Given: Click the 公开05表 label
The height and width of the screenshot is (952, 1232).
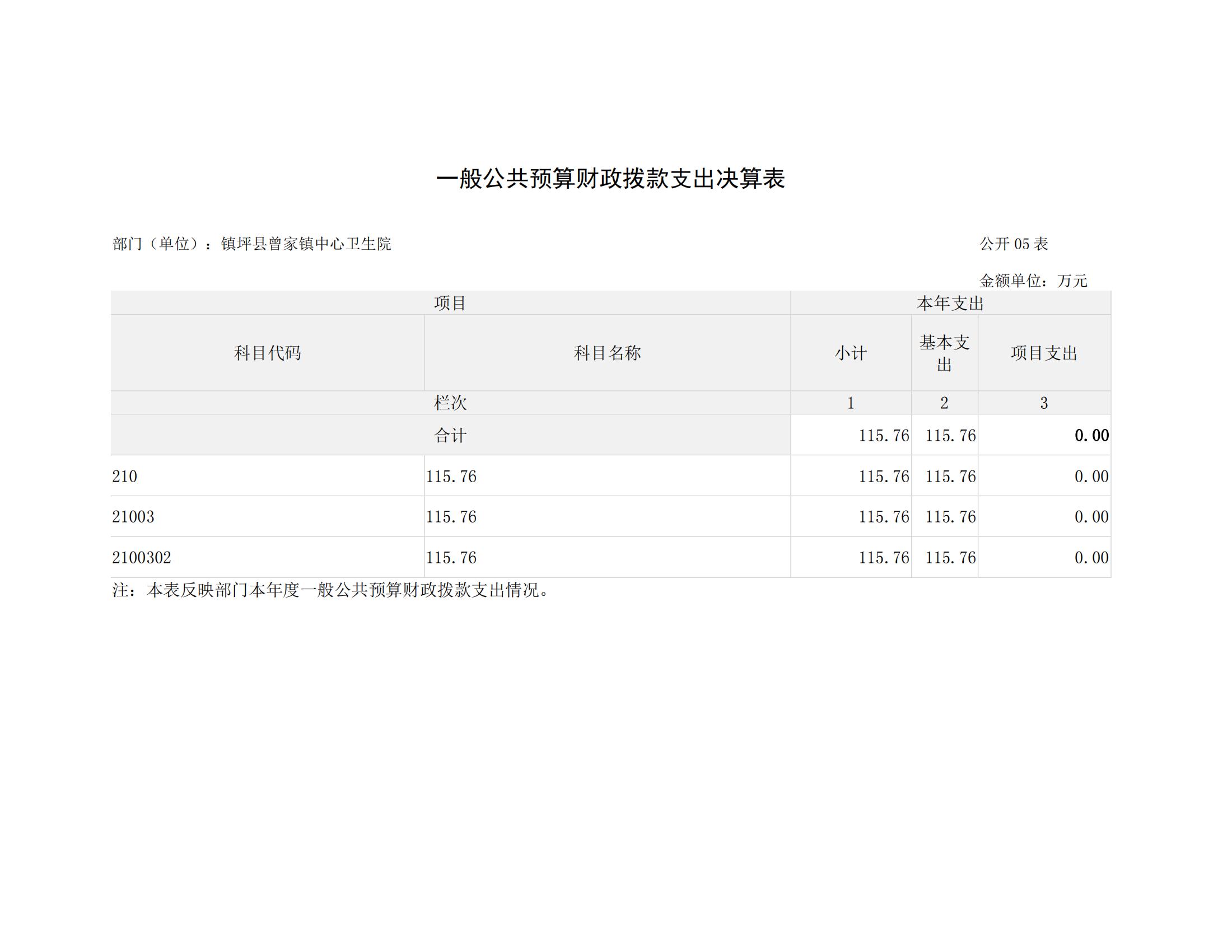Looking at the screenshot, I should click(x=1014, y=244).
